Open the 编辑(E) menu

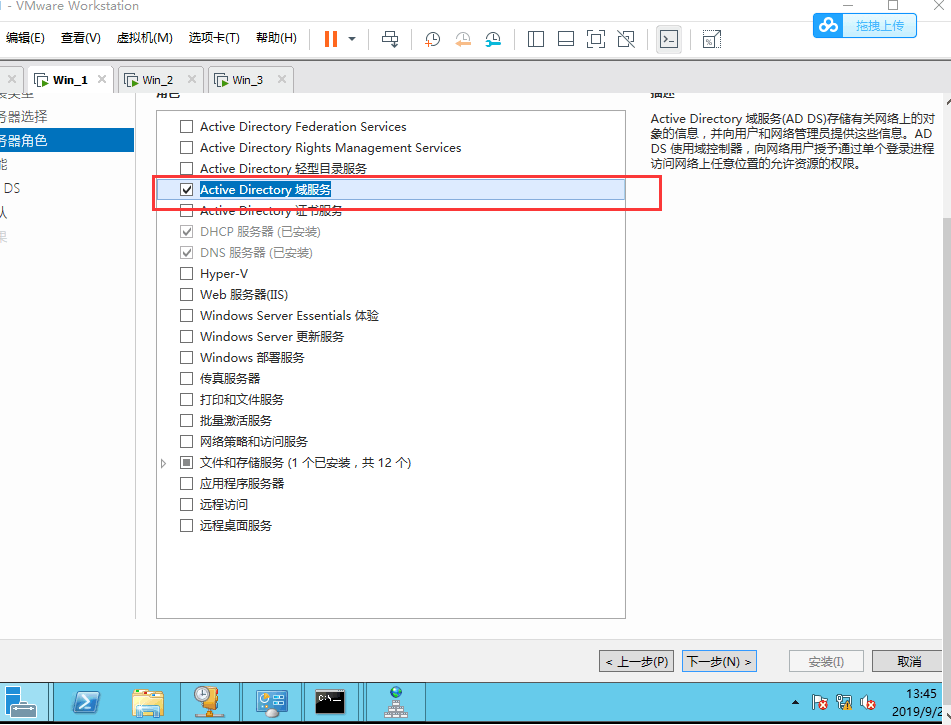pos(25,38)
